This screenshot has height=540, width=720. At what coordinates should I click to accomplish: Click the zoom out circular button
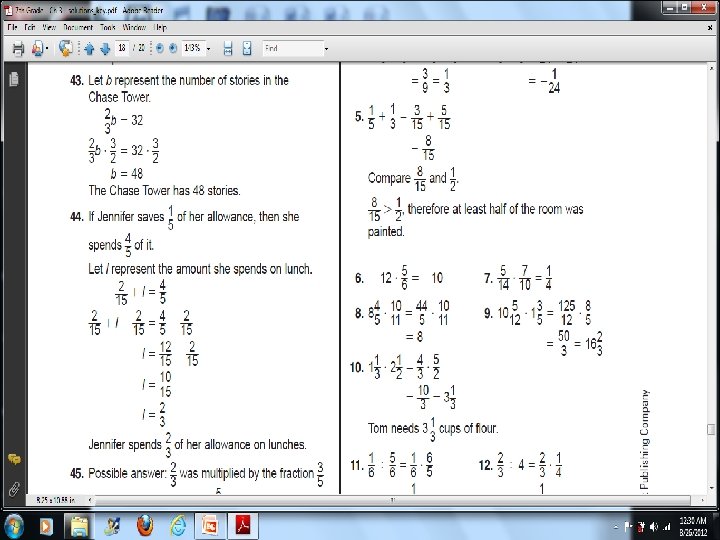[x=159, y=48]
